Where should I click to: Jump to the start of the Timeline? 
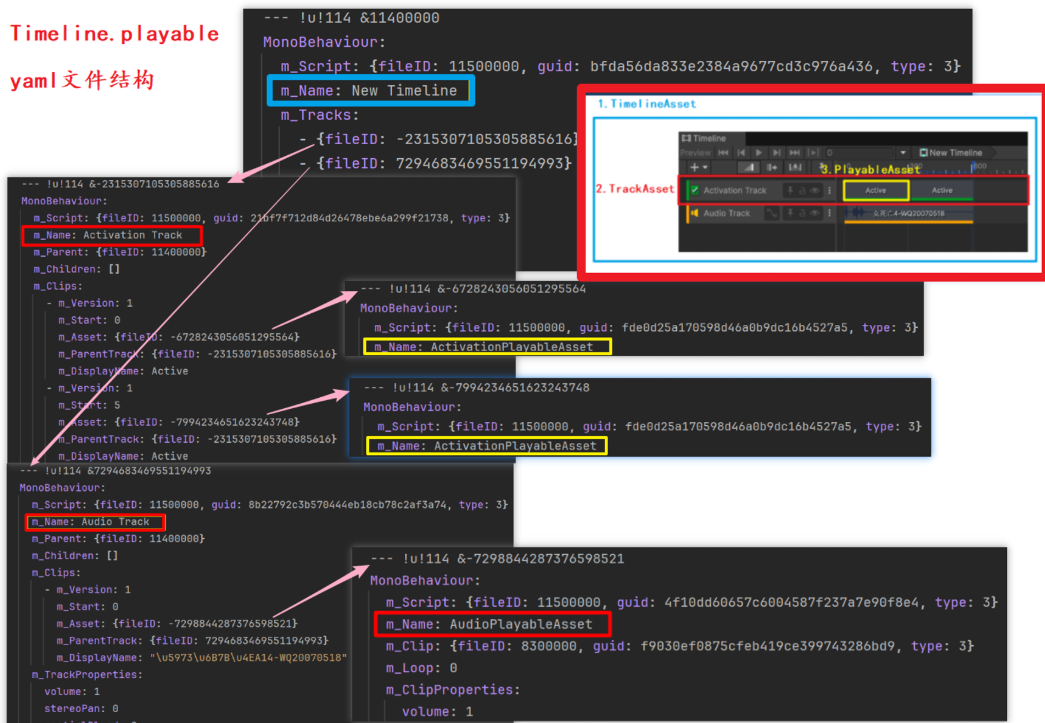click(723, 152)
